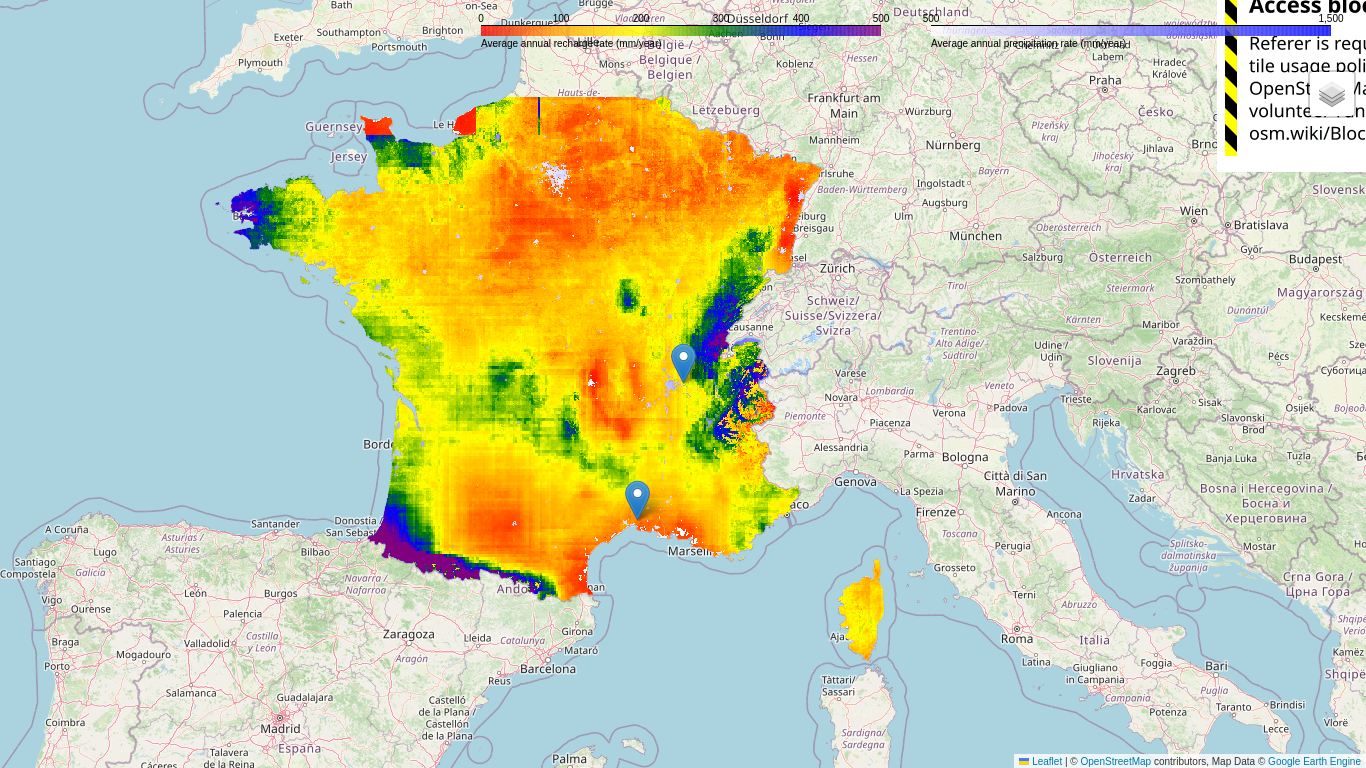The image size is (1366, 768).
Task: Open the Leaflet attribution link
Action: click(1046, 761)
